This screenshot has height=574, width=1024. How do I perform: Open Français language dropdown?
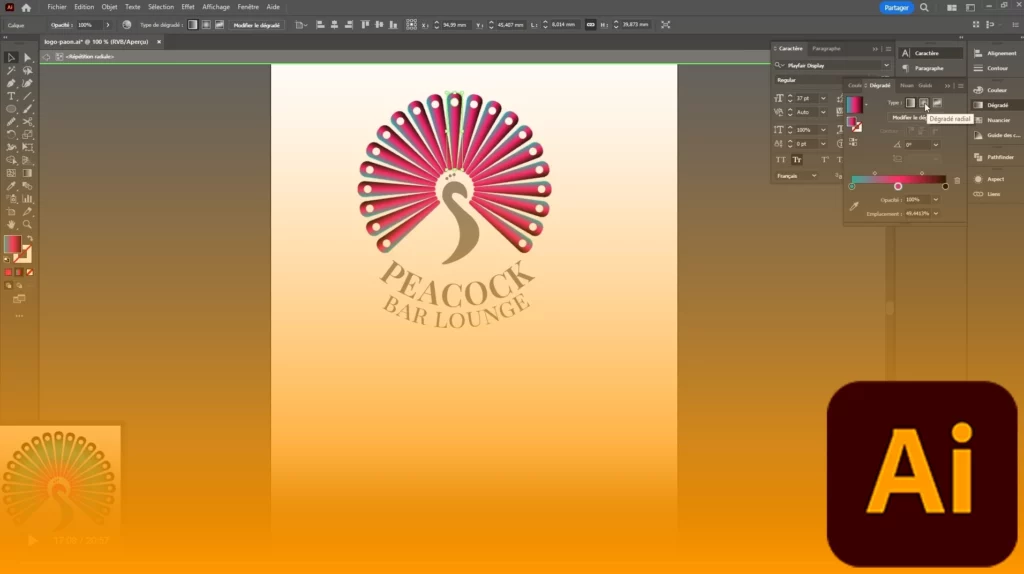pos(814,176)
